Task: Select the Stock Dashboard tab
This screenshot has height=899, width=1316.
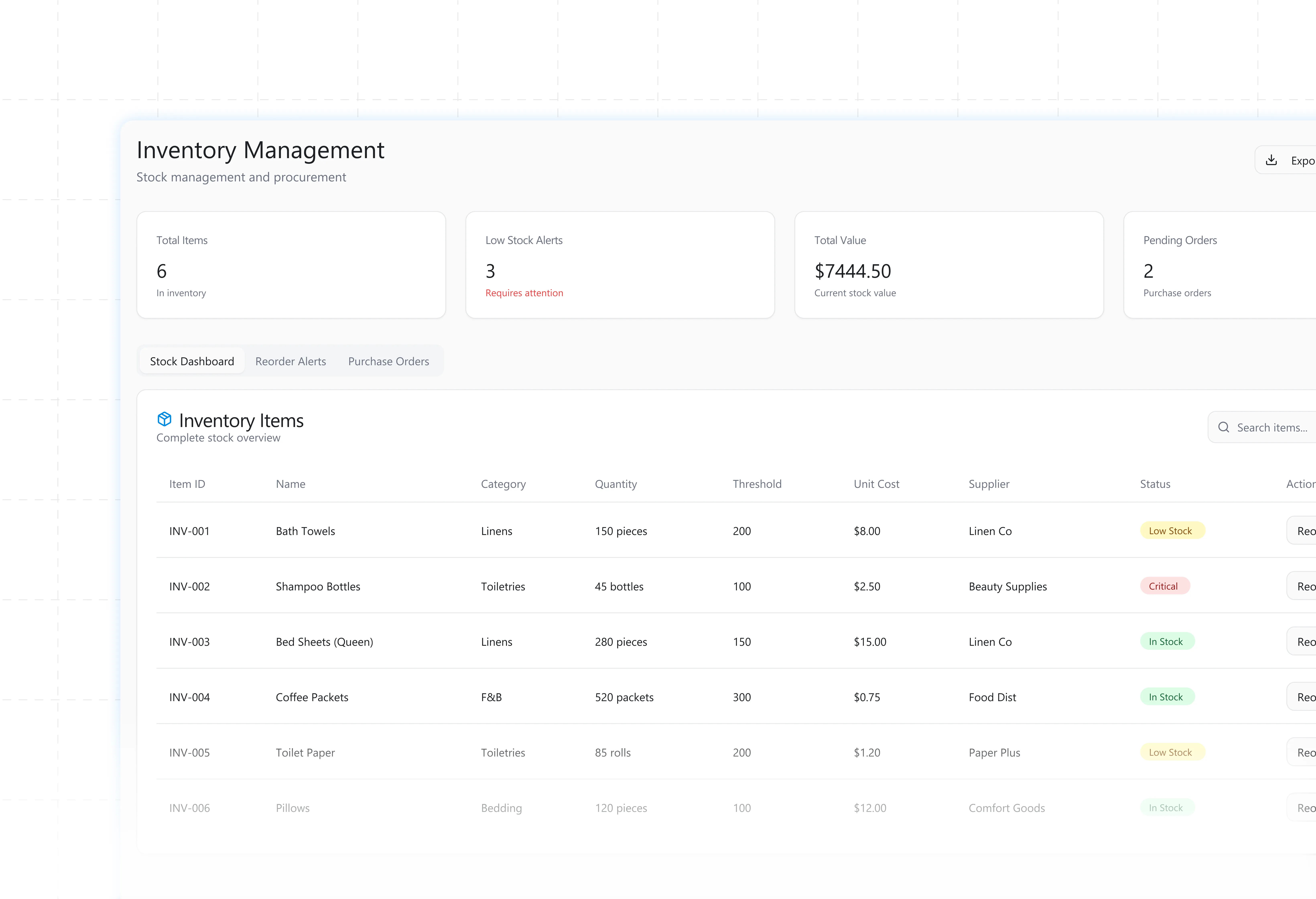Action: (x=192, y=361)
